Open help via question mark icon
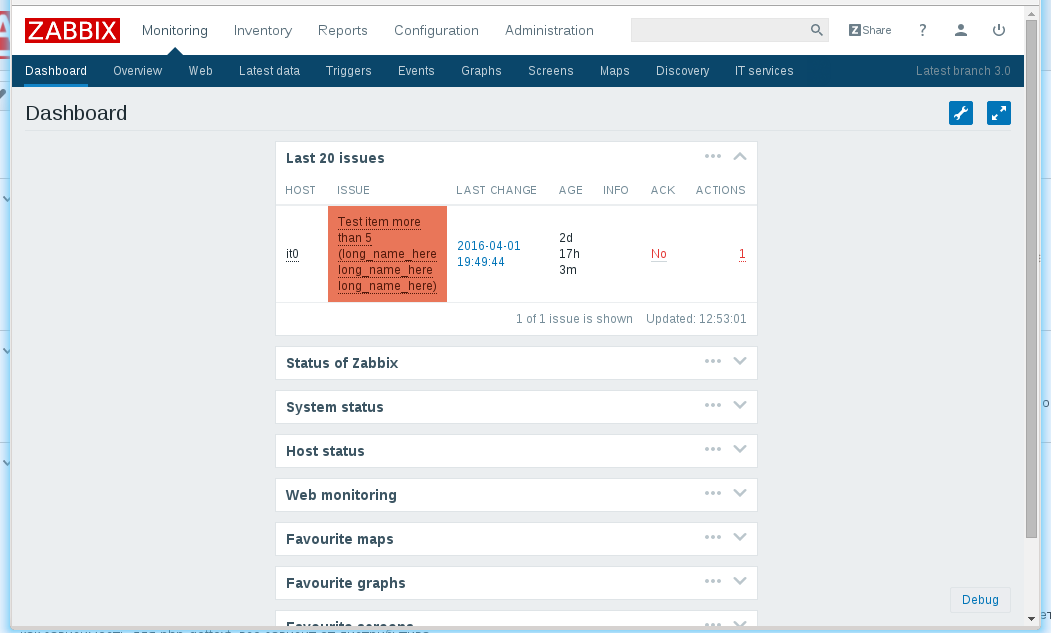1051x633 pixels. pyautogui.click(x=923, y=30)
